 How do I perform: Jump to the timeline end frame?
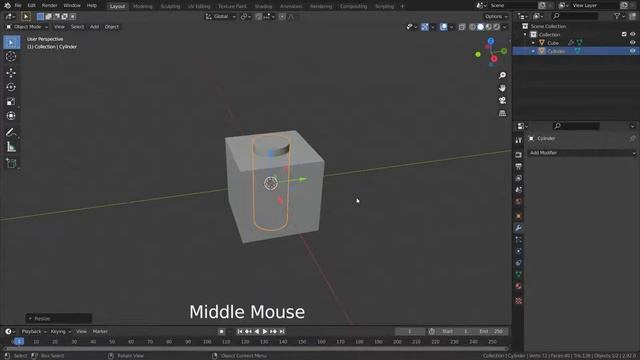282,332
